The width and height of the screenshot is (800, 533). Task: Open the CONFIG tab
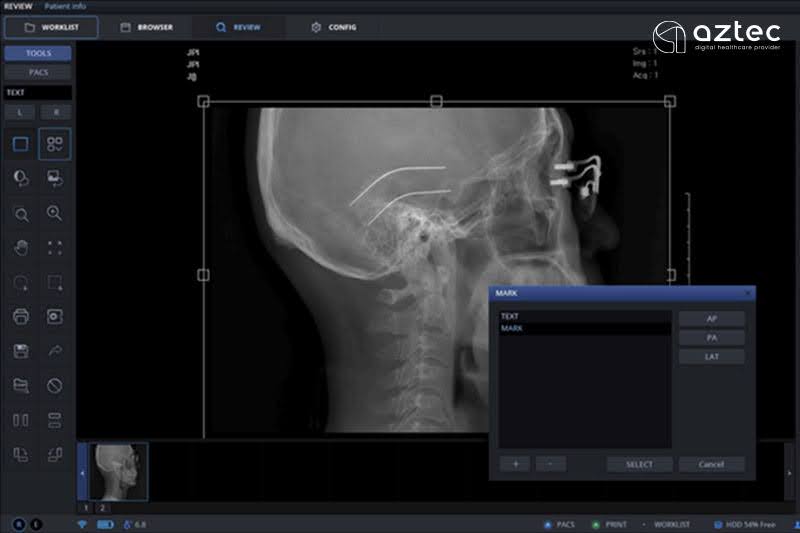point(334,27)
